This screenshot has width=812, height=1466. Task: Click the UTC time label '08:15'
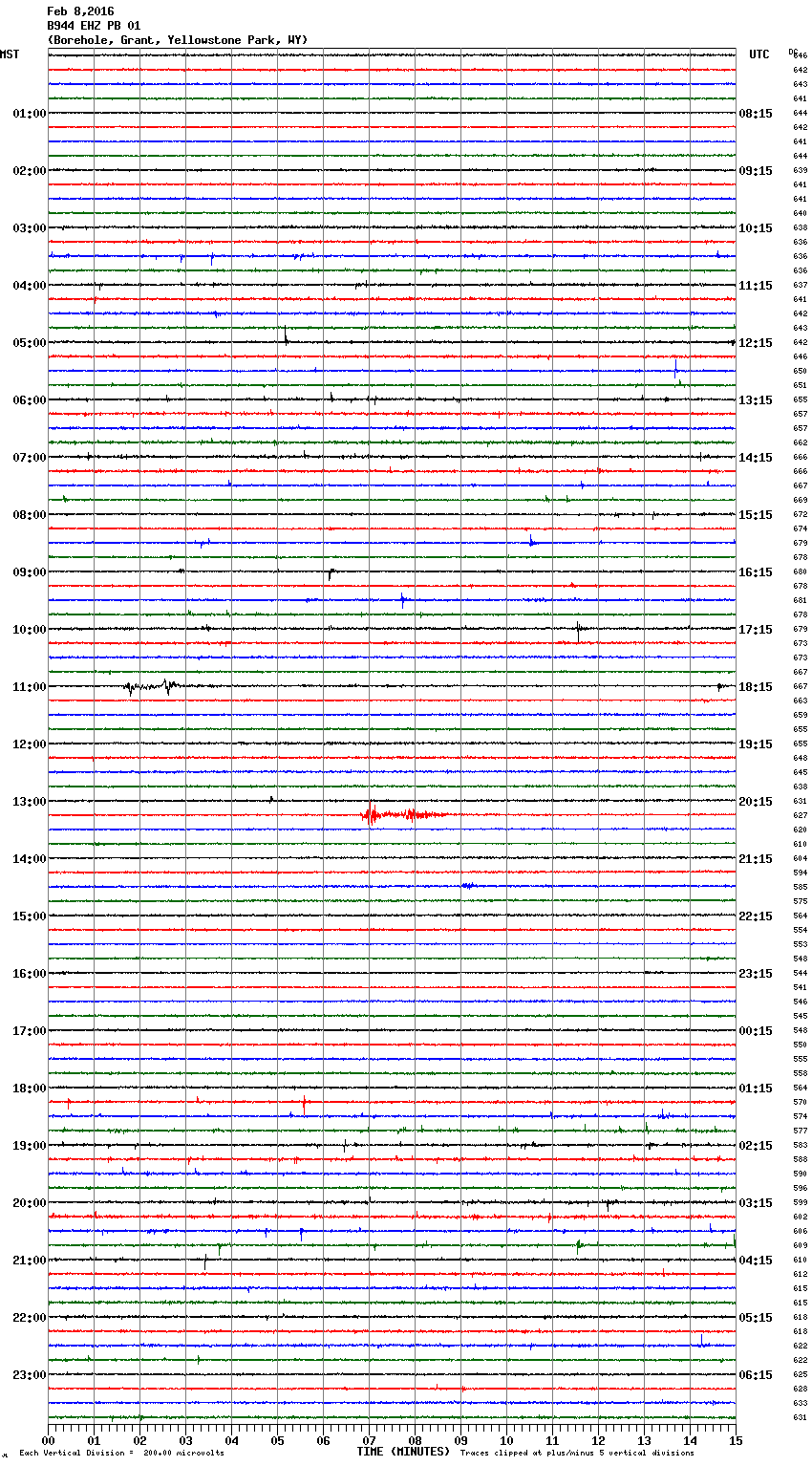click(756, 114)
